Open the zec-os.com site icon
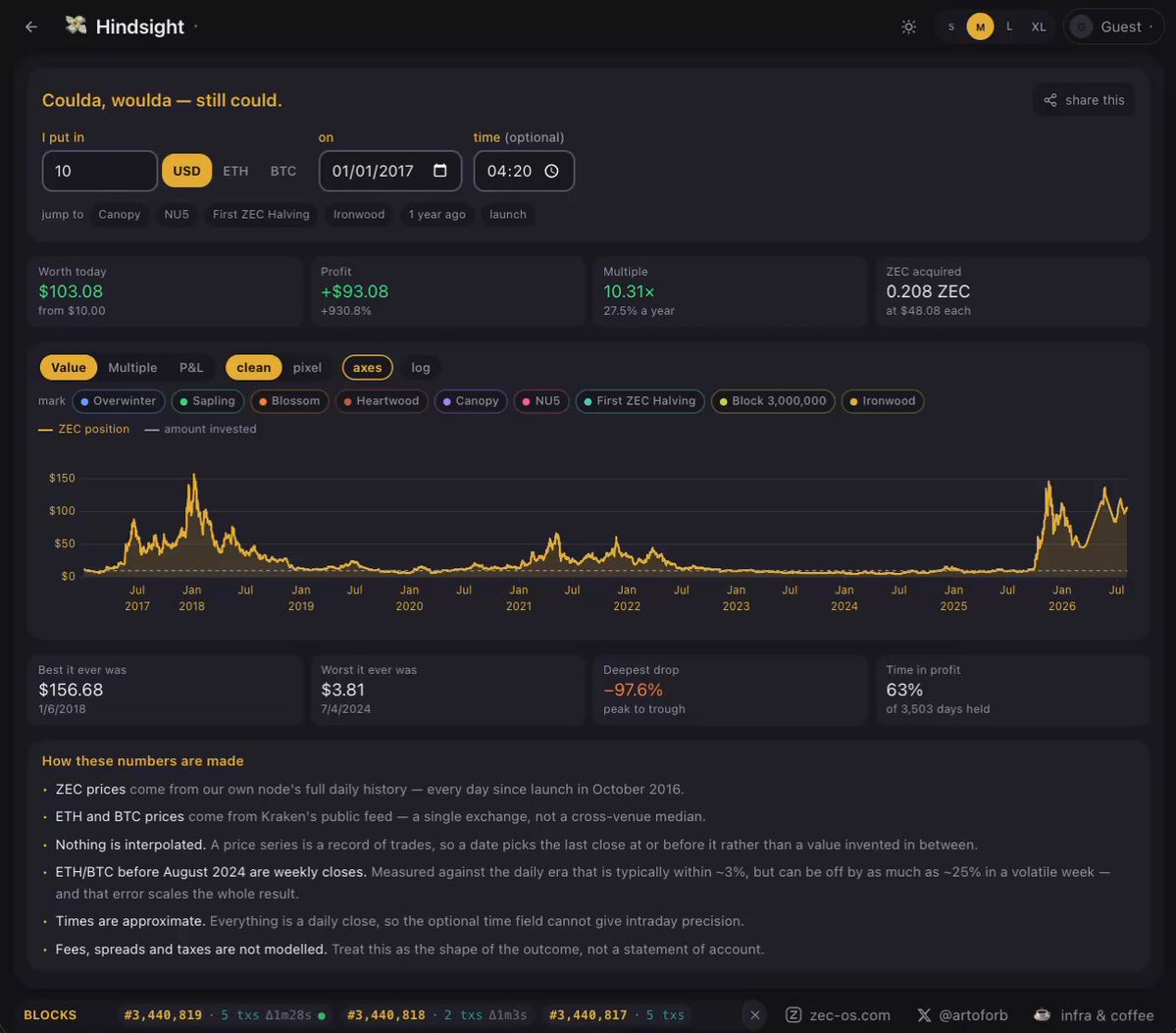Screen dimensions: 1176x1033 [793, 1015]
